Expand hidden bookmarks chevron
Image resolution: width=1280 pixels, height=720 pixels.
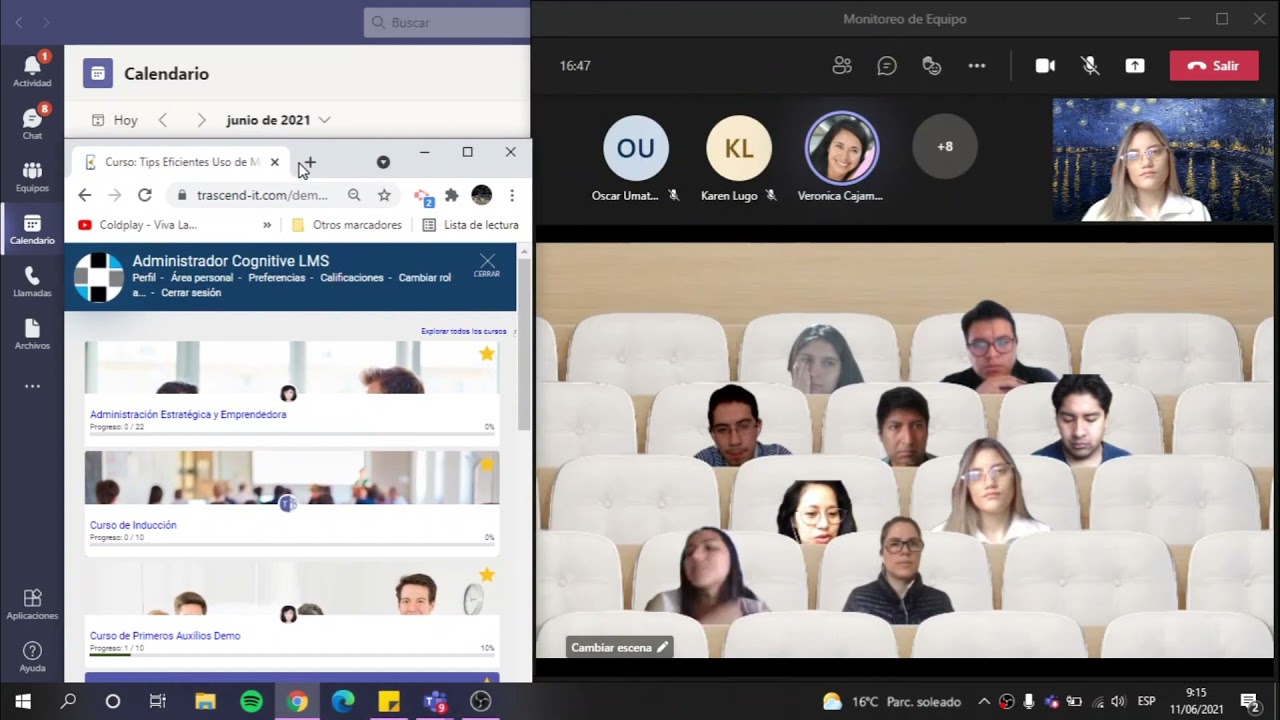(267, 225)
